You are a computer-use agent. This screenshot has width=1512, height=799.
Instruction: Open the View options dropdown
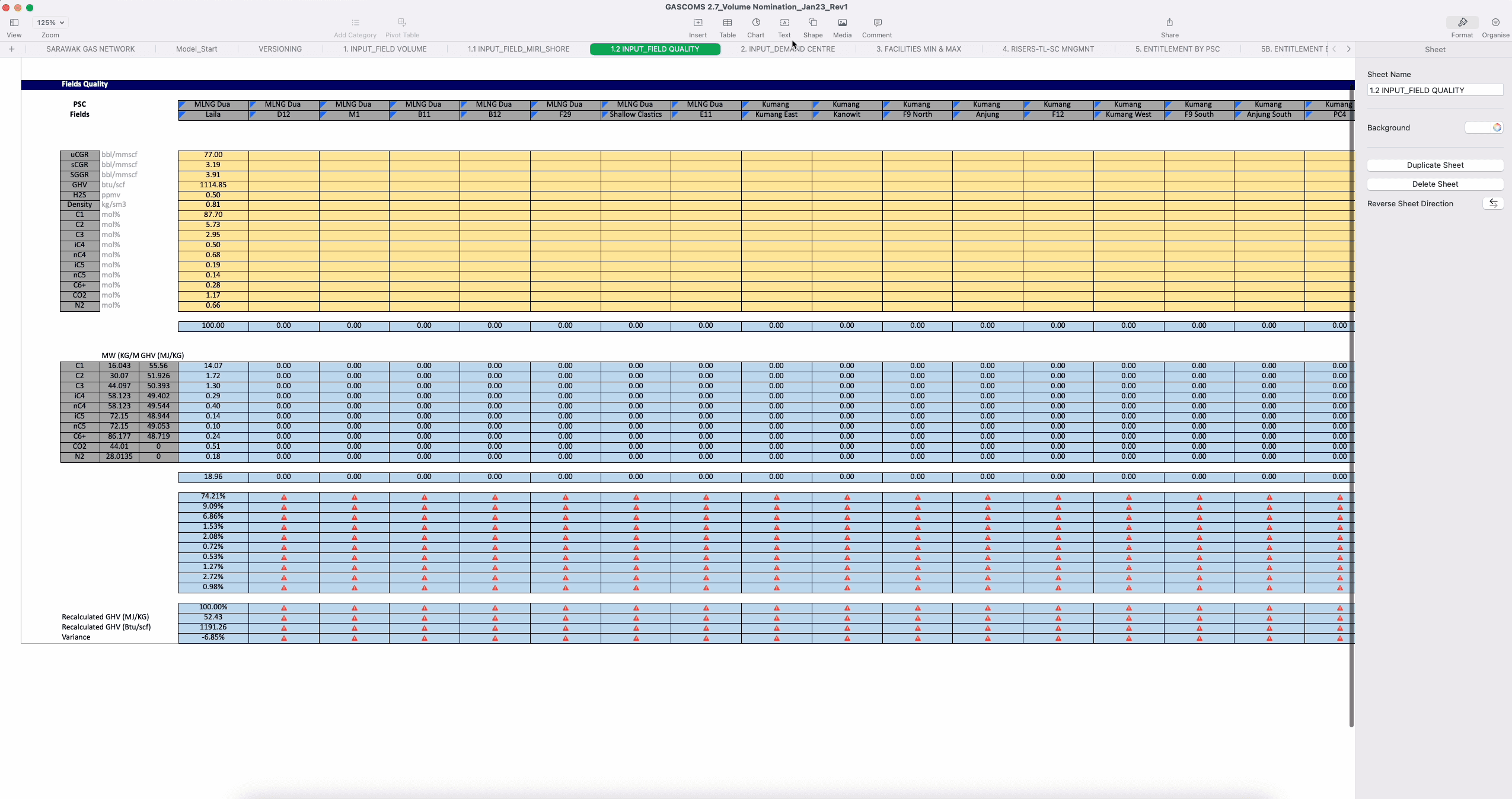[14, 23]
